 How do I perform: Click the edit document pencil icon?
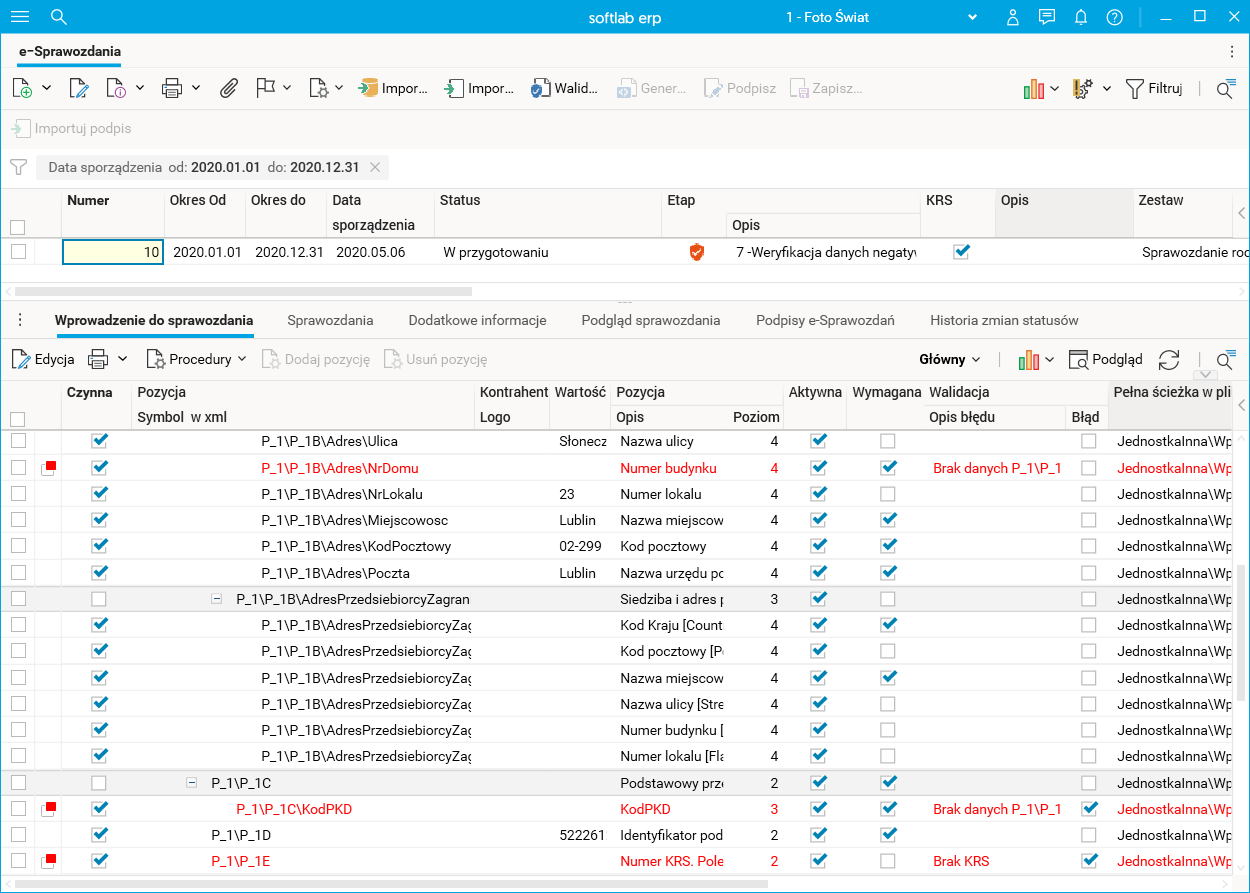[x=79, y=88]
